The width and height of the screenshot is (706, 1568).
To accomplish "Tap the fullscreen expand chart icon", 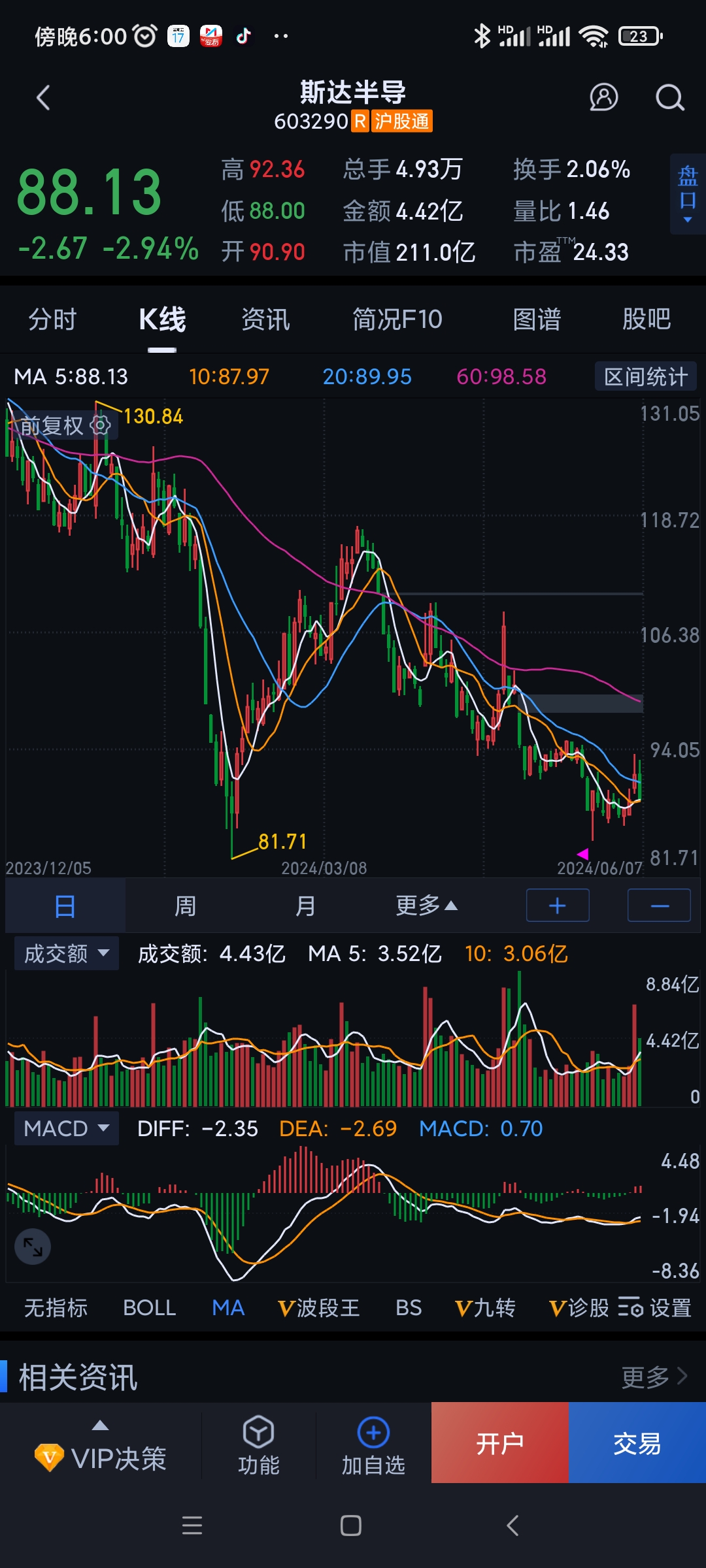I will pyautogui.click(x=33, y=1247).
